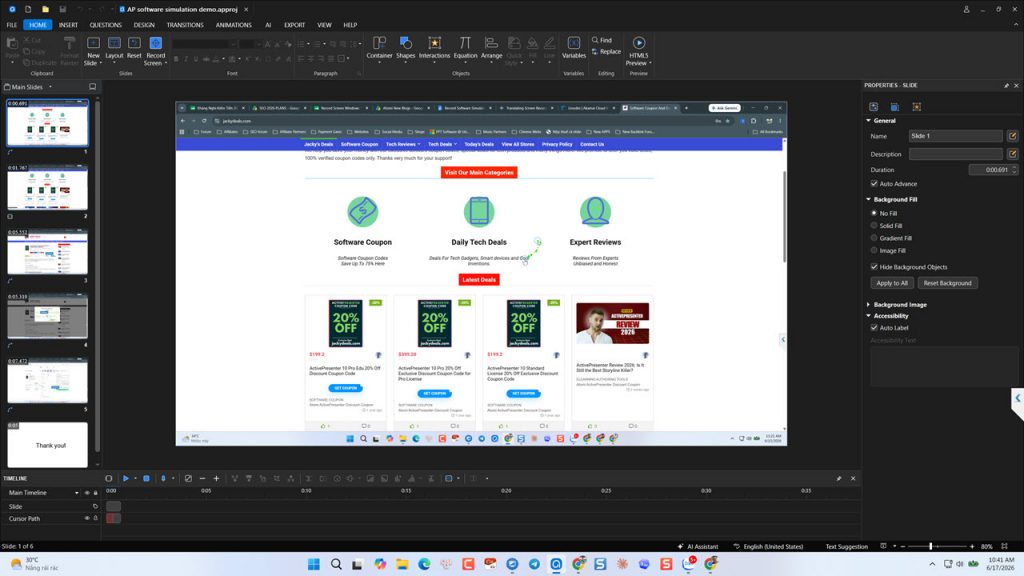Image resolution: width=1024 pixels, height=576 pixels.
Task: Collapse the General section
Action: [868, 121]
